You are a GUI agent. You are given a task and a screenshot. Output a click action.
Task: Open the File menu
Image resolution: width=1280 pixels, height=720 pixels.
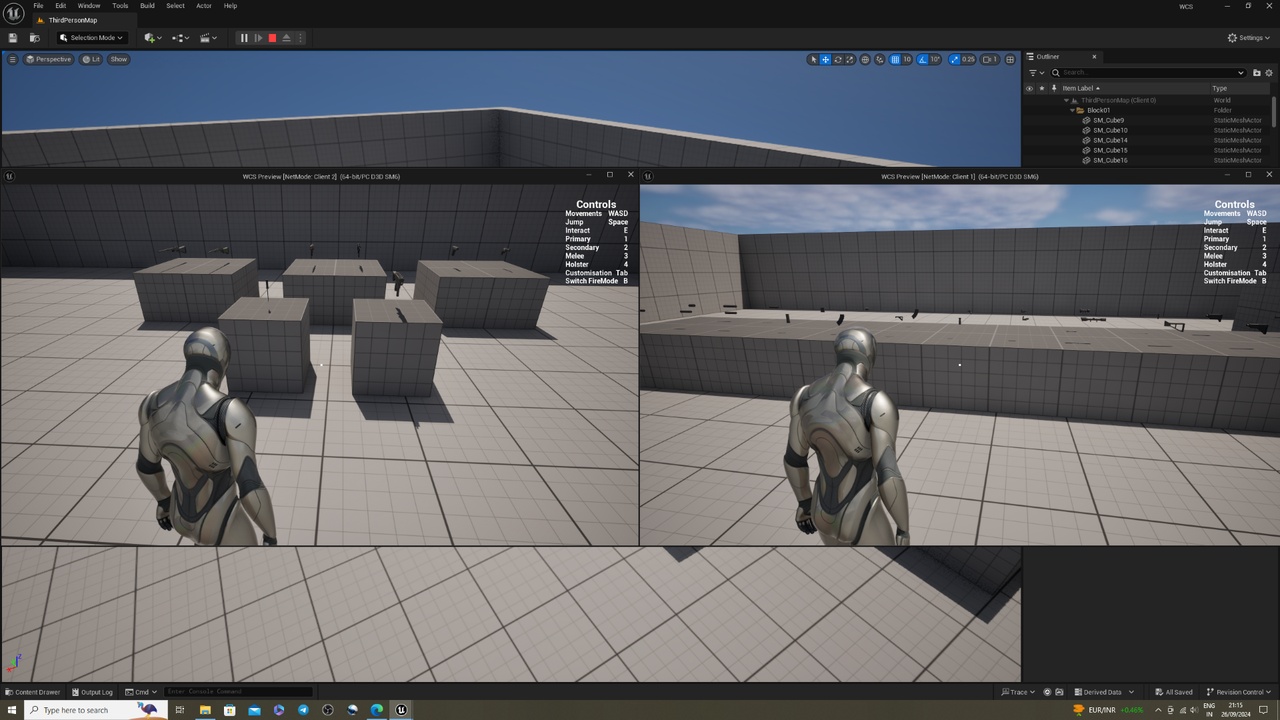38,6
